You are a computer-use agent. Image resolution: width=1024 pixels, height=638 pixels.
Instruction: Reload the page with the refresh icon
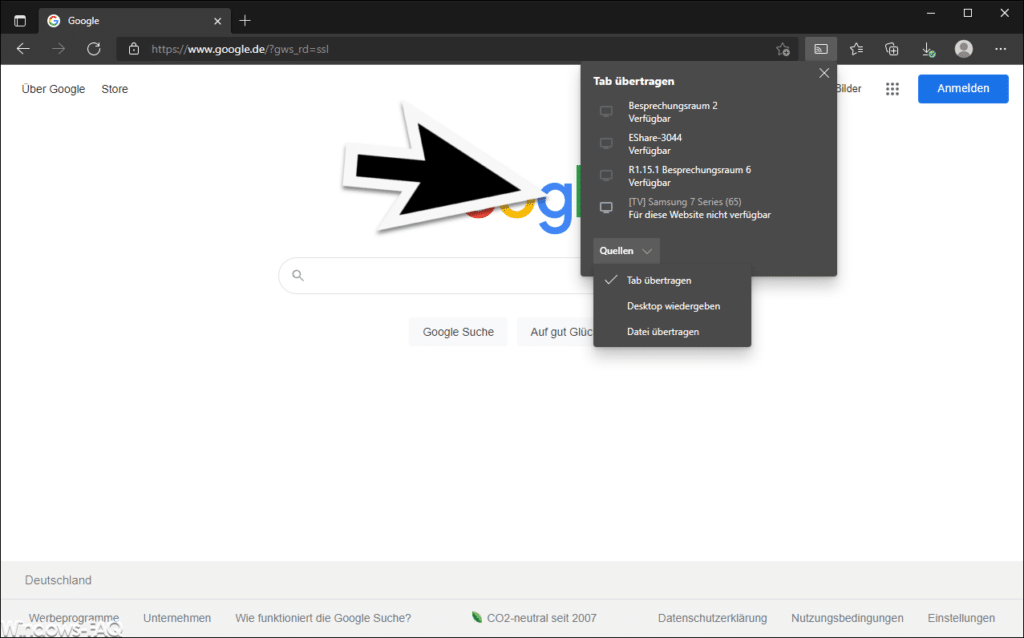coord(94,49)
